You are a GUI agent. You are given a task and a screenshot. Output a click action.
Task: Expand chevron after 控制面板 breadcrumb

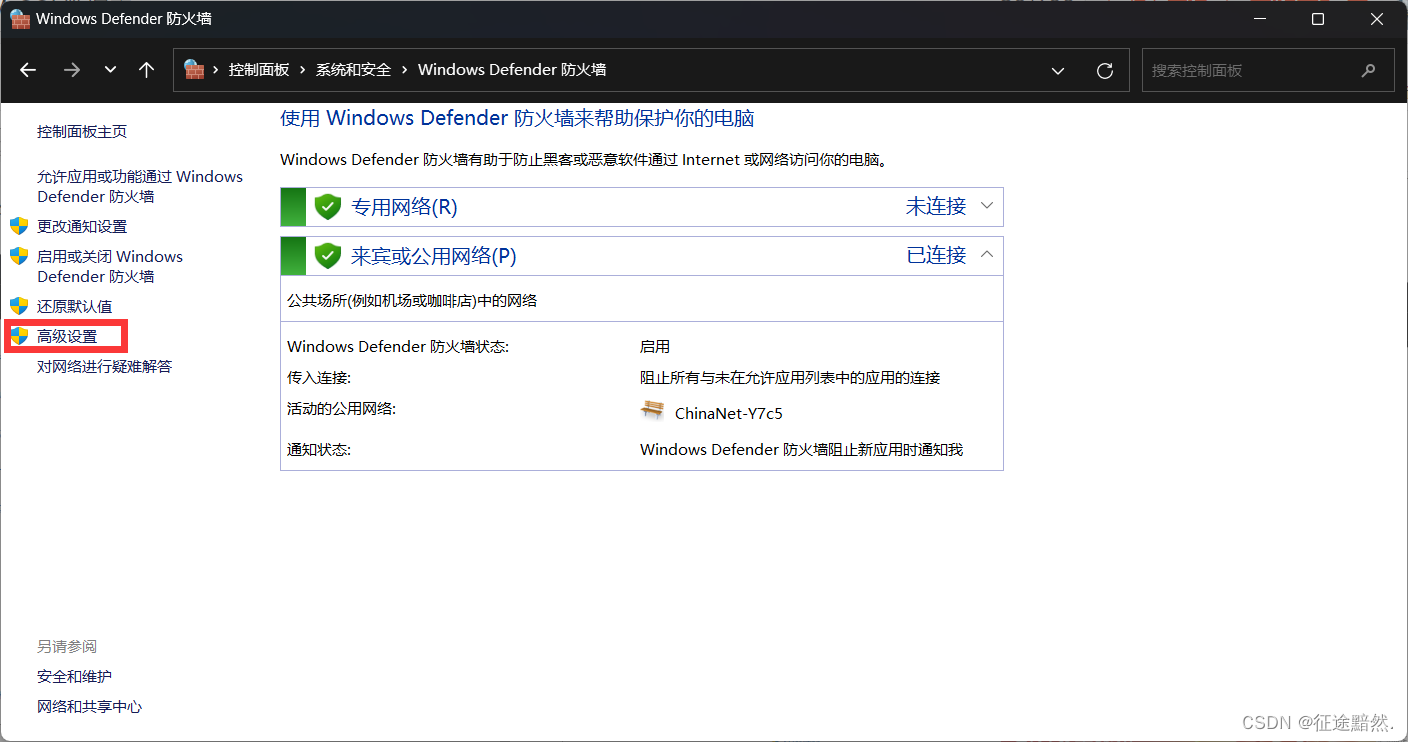[303, 70]
